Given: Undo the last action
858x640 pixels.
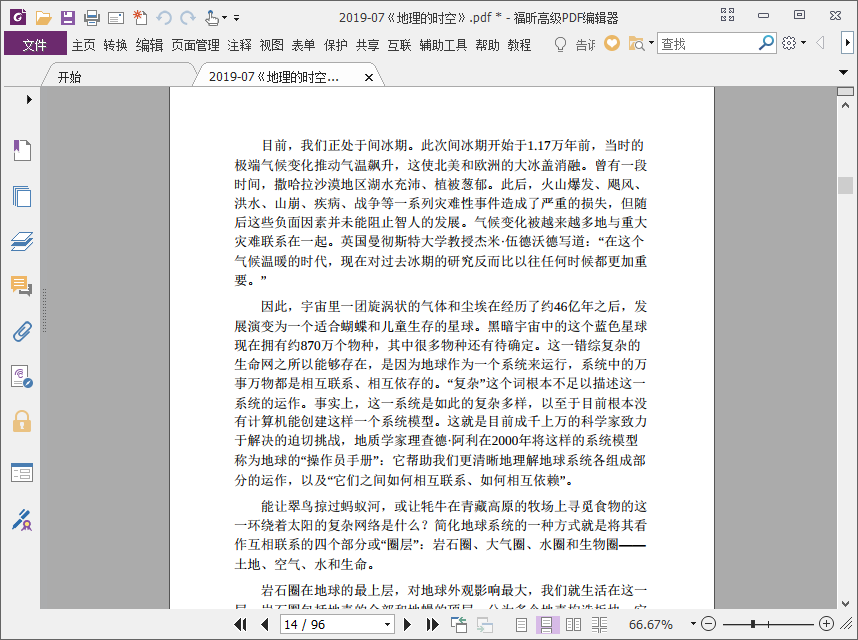Looking at the screenshot, I should click(164, 18).
